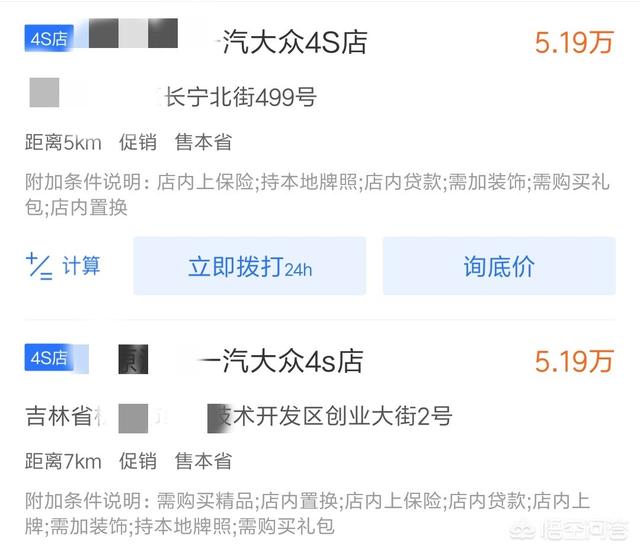Select the first 5.19万 price
640x552 pixels.
click(574, 42)
